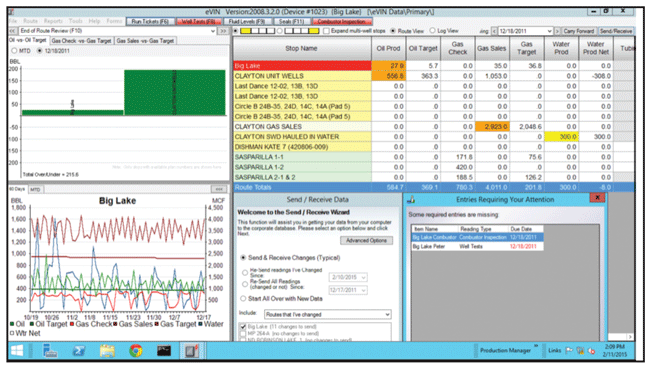Open the PowerShell taskbar icon

click(x=79, y=351)
